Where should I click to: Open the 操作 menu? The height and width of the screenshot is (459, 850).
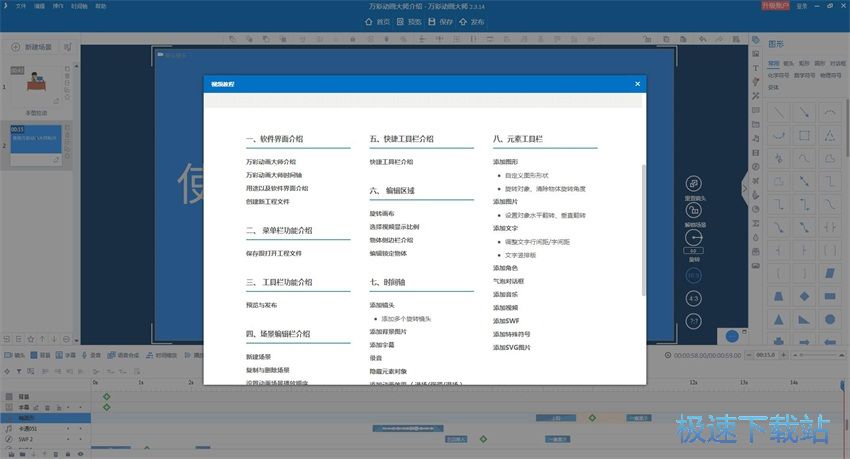58,6
